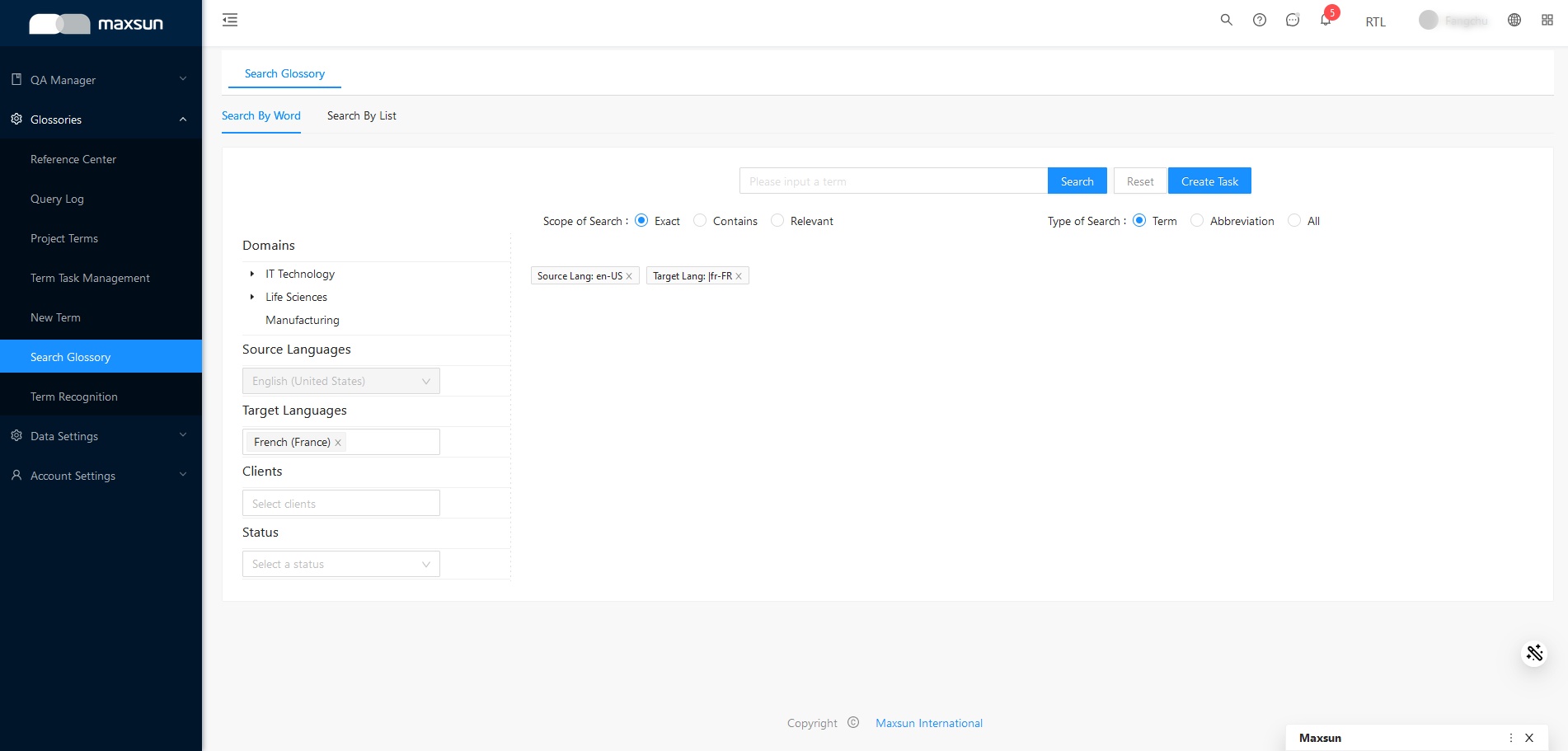Open Term Recognition in the sidebar
1568x751 pixels.
74,397
